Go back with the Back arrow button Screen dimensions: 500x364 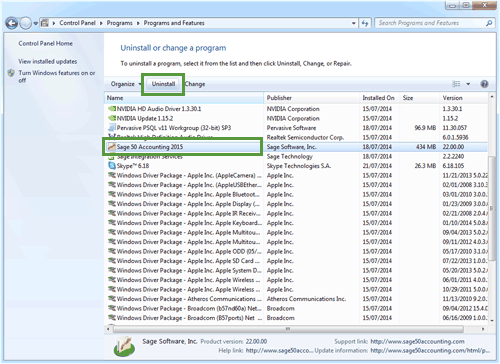(12, 23)
